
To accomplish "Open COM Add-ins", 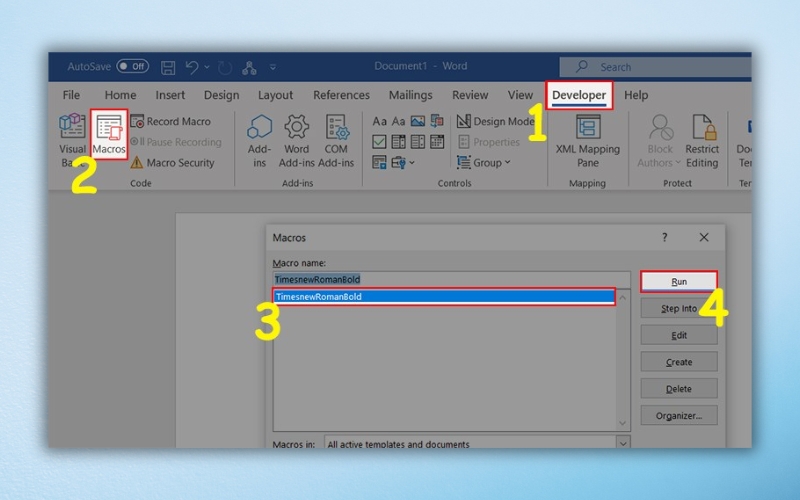I will [x=336, y=140].
